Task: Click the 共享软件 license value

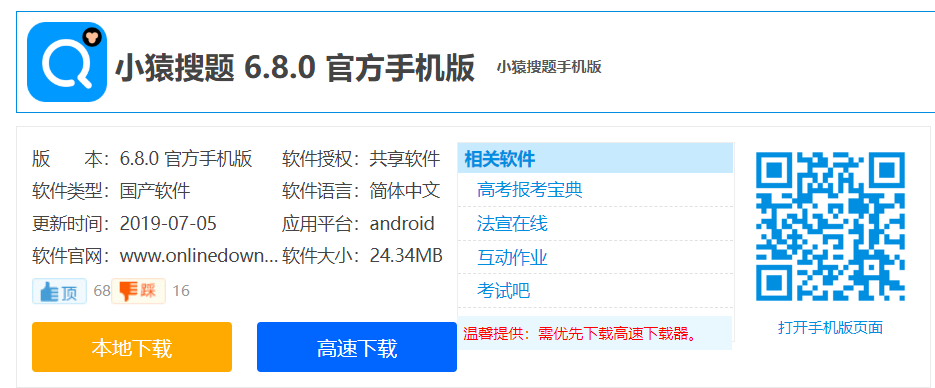Action: coord(405,159)
